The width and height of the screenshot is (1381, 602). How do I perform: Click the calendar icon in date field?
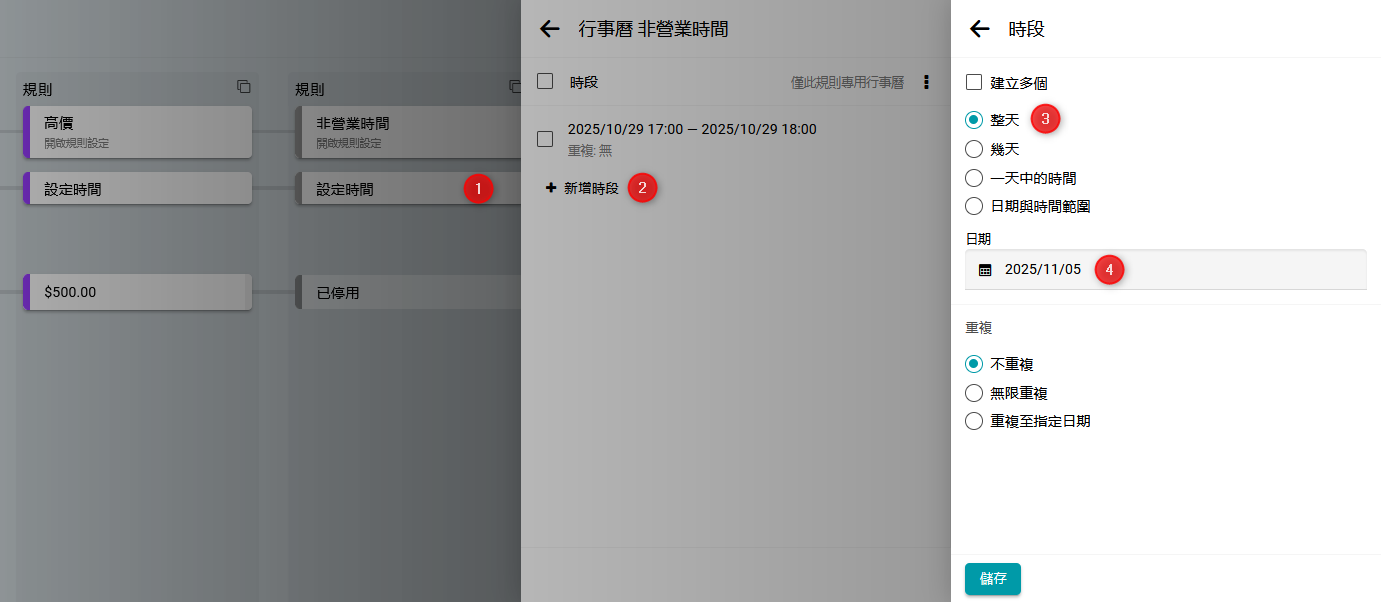click(985, 270)
